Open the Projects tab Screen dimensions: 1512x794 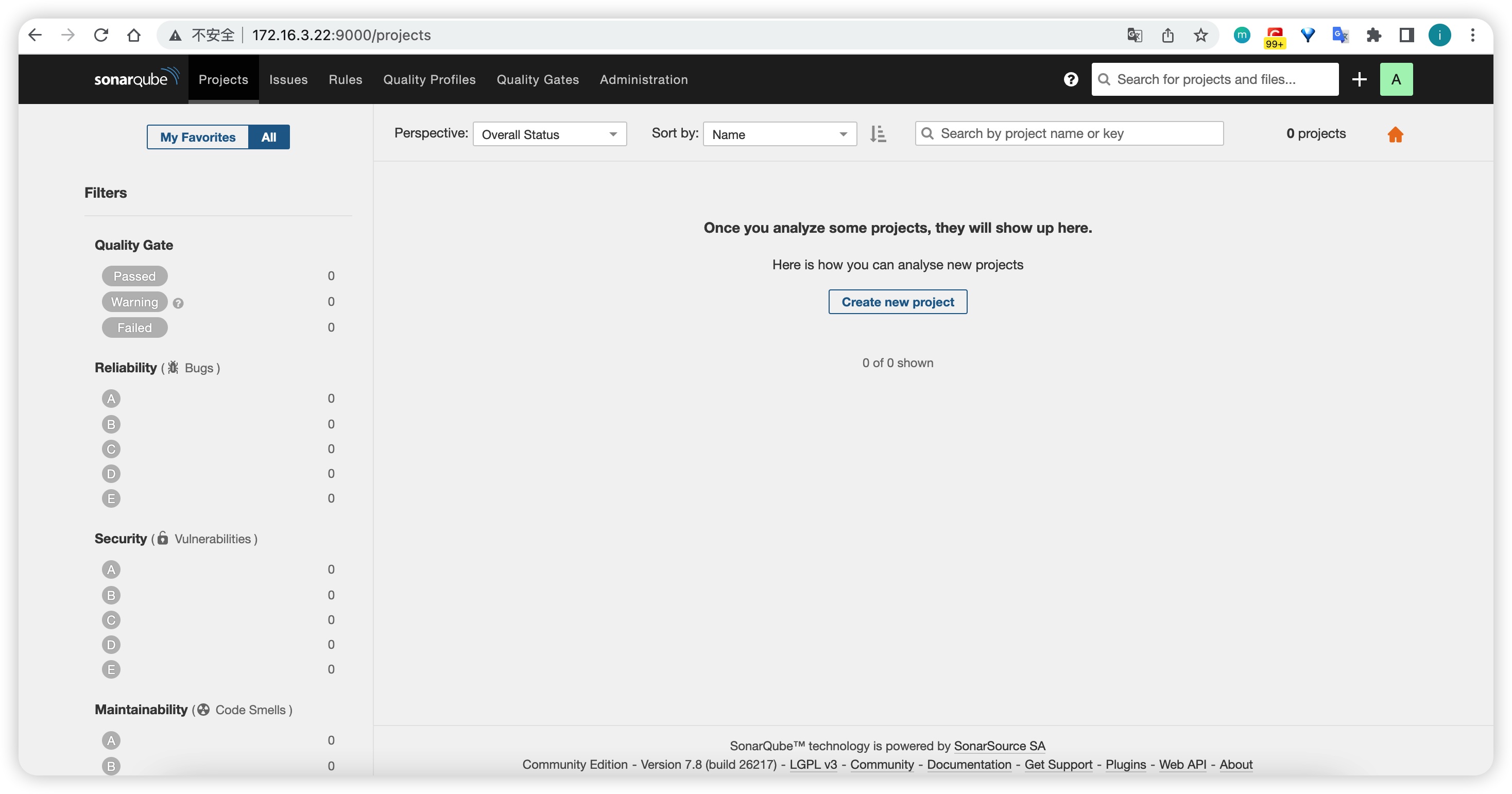pyautogui.click(x=223, y=79)
